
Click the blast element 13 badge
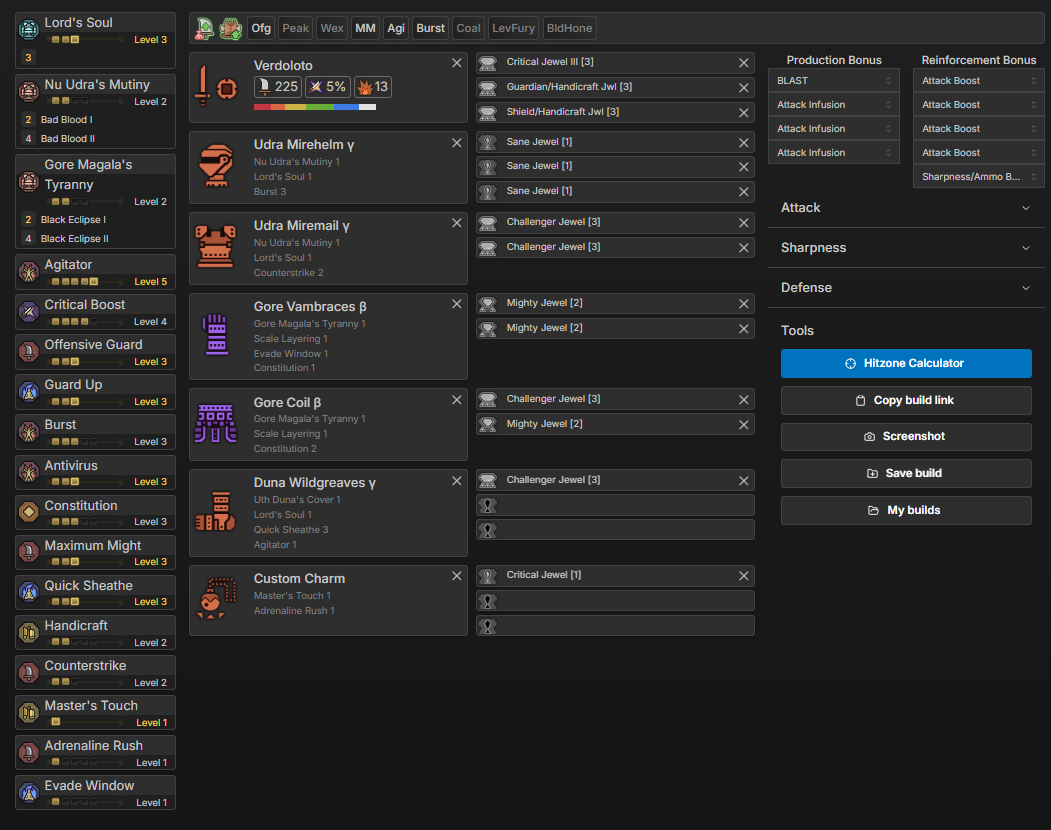pos(373,86)
